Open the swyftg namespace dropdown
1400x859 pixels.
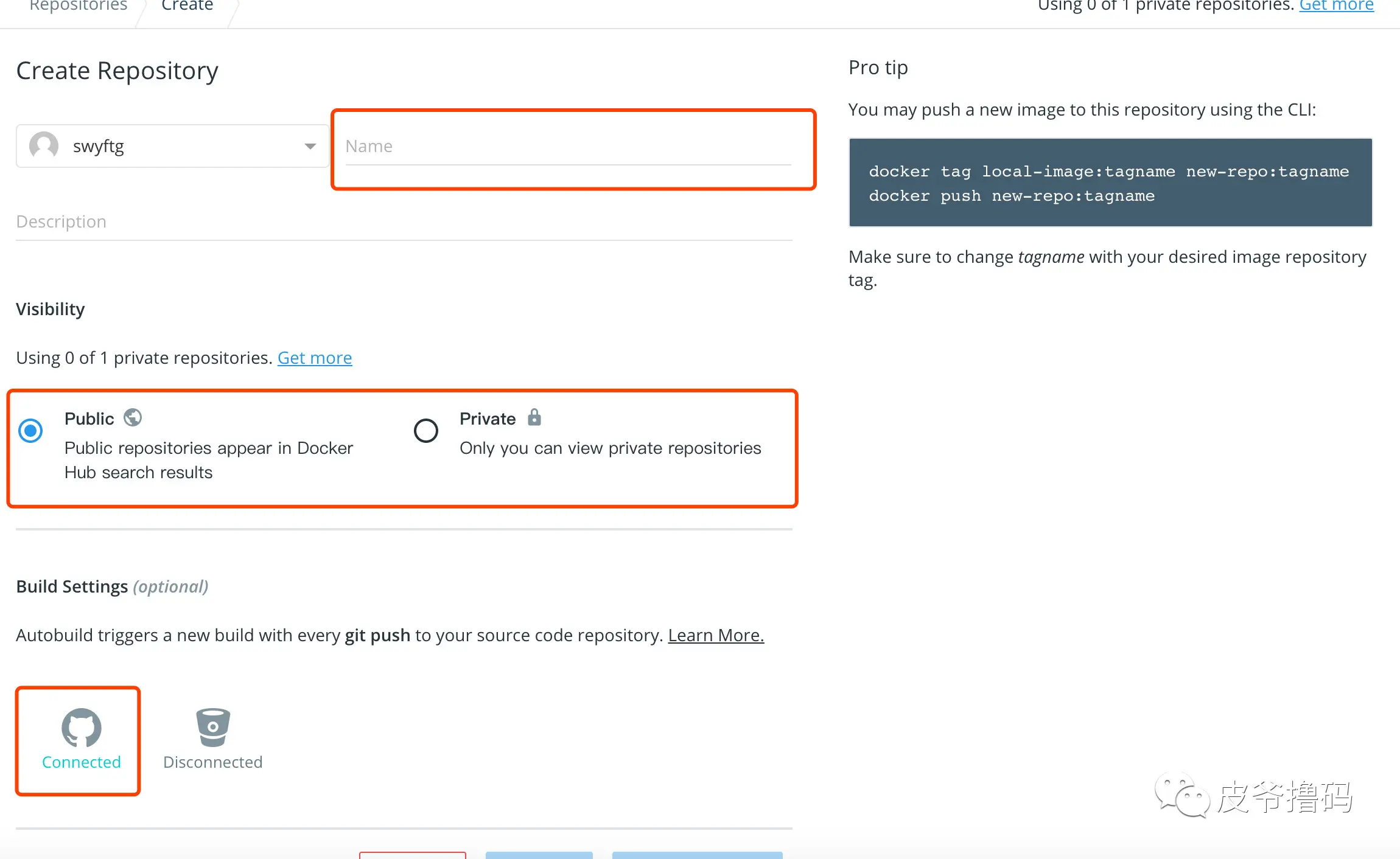click(172, 146)
